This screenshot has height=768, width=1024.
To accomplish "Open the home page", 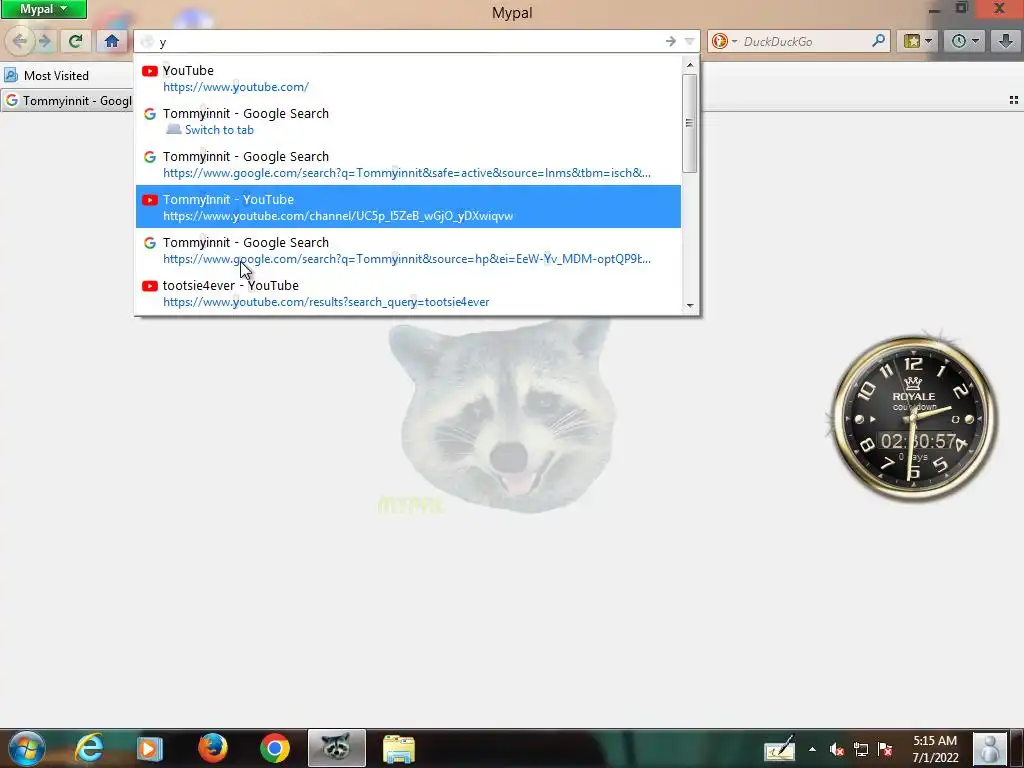I will click(112, 42).
